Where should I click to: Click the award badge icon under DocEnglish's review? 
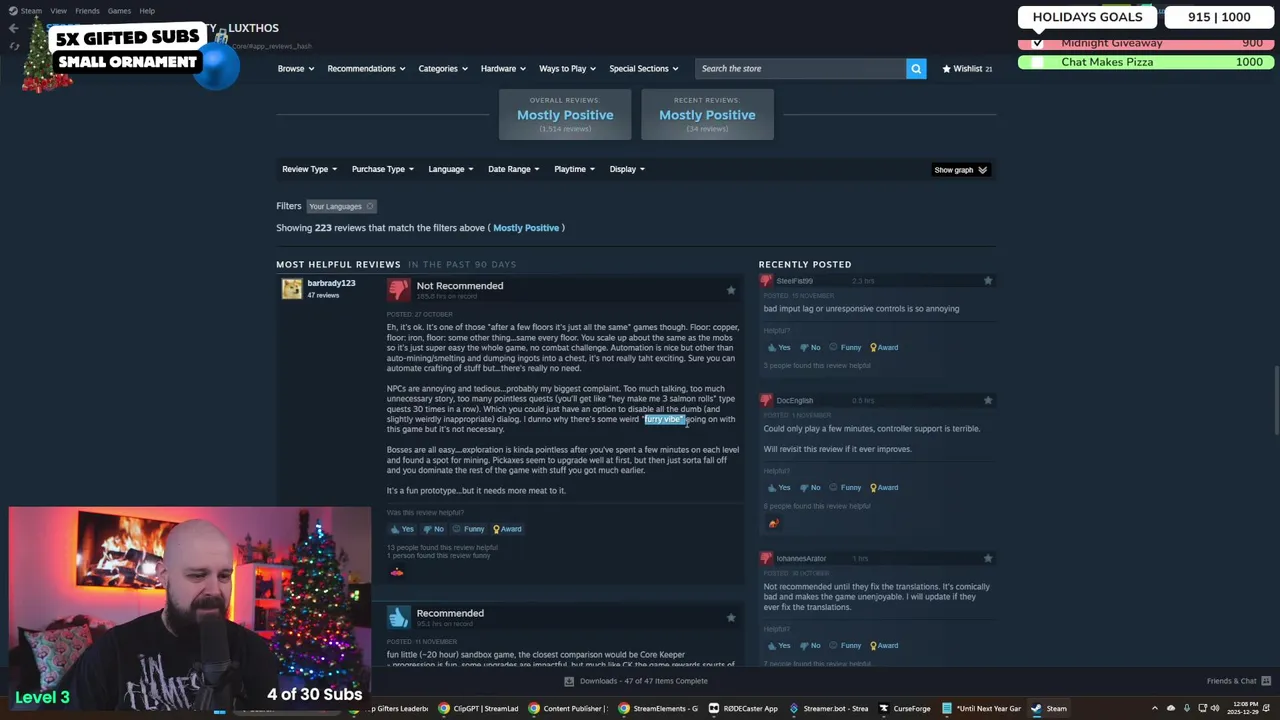[773, 523]
